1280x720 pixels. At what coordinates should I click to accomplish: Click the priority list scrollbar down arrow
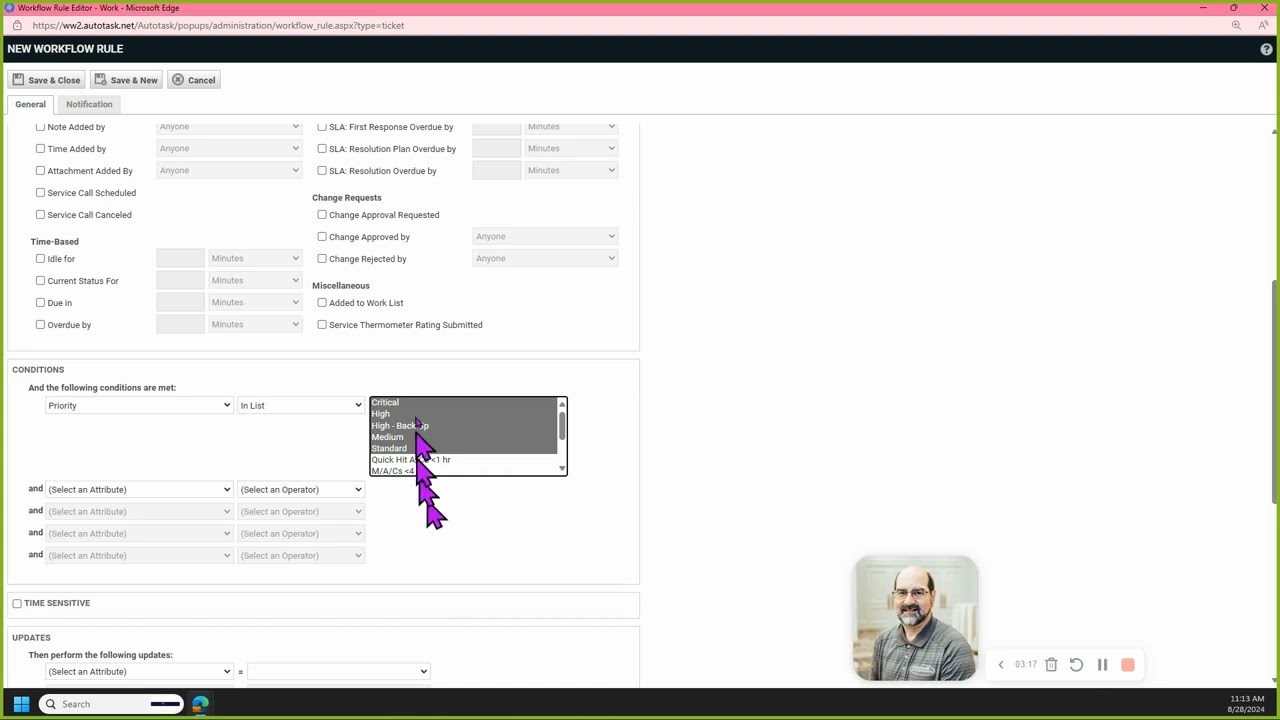pos(562,469)
